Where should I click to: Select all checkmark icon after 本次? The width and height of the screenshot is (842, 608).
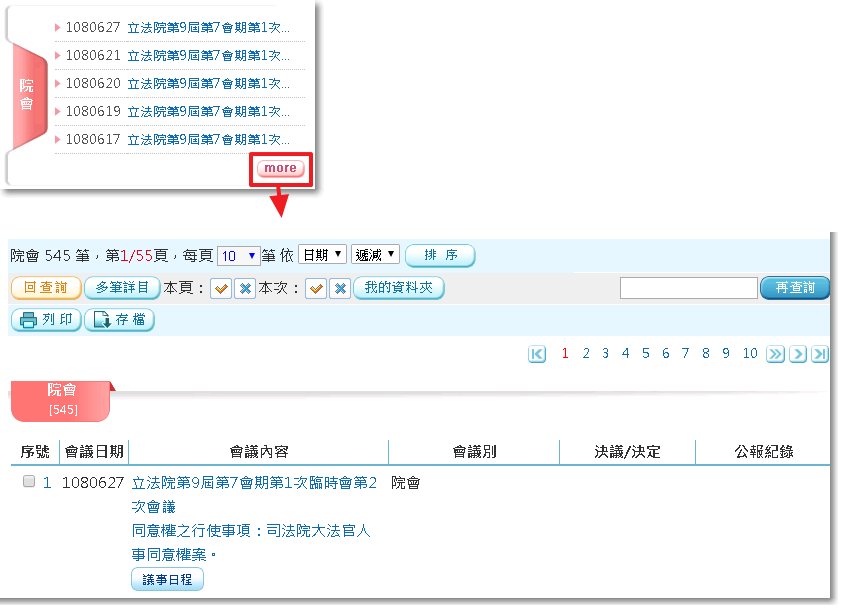click(x=316, y=289)
